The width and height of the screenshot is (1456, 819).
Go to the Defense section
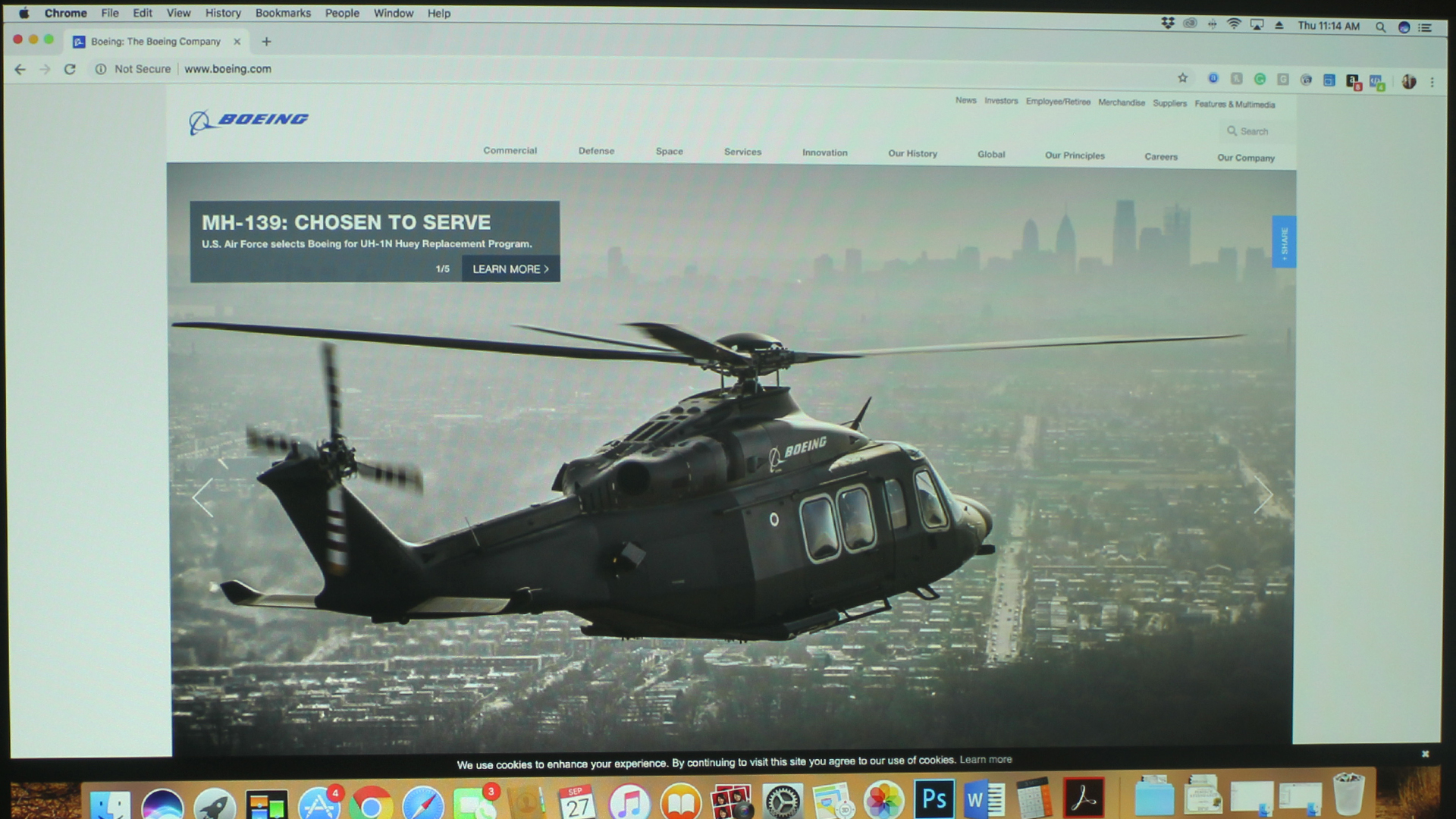pos(596,151)
